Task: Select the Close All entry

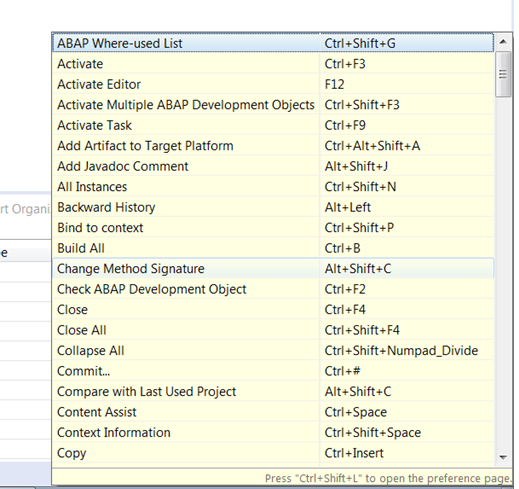Action: click(x=273, y=330)
